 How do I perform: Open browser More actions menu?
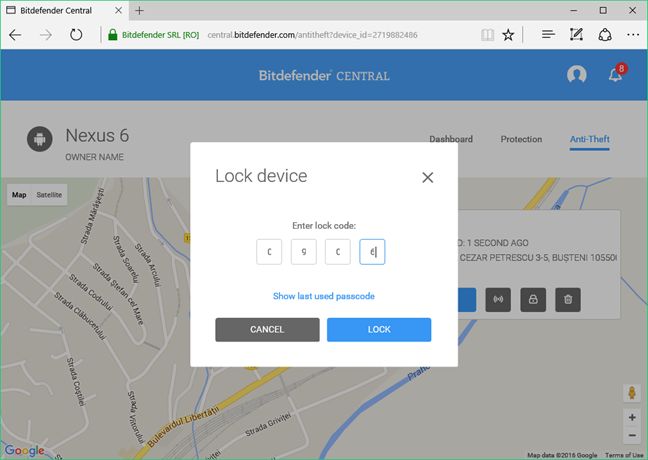[633, 35]
